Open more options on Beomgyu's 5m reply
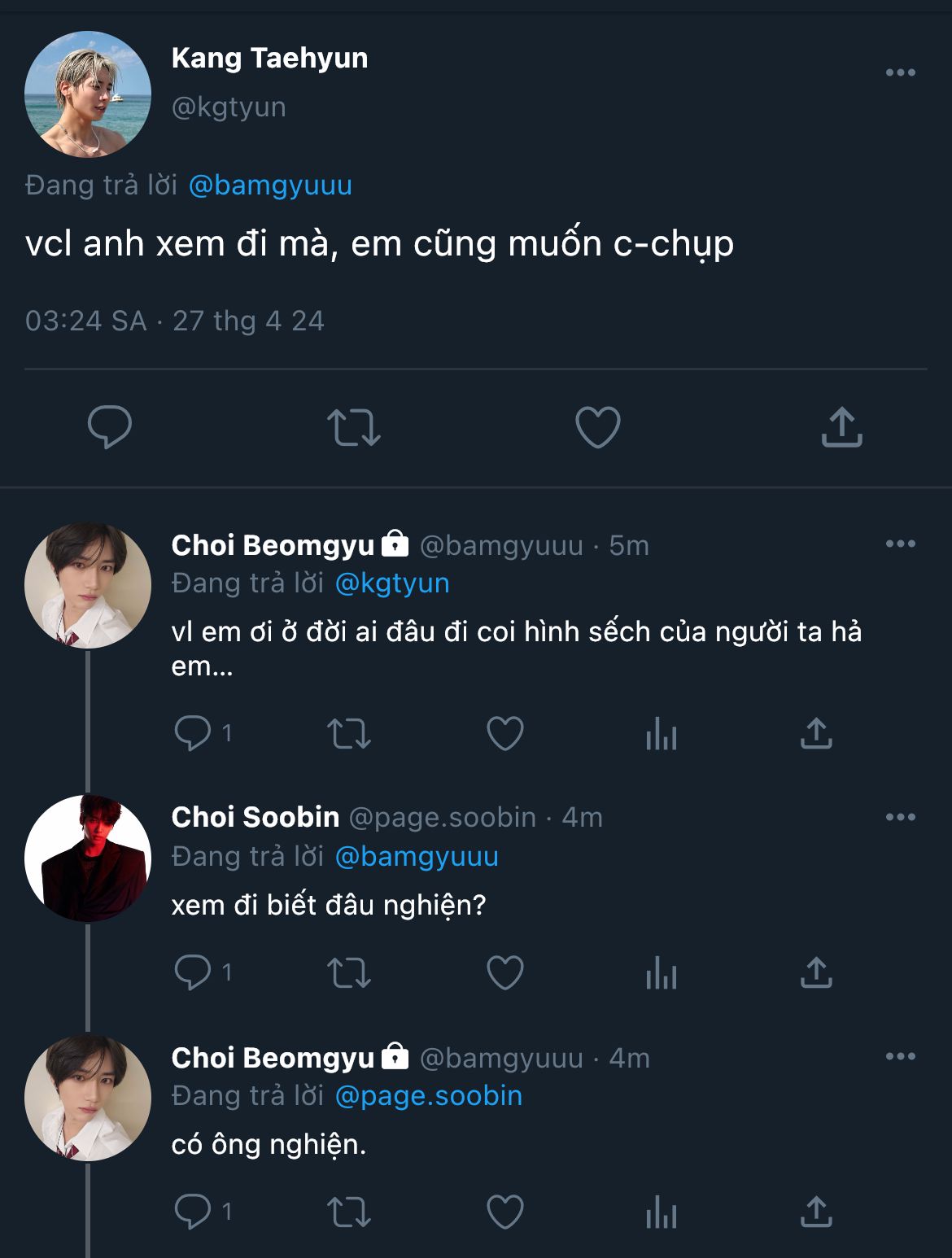Image resolution: width=952 pixels, height=1258 pixels. [x=901, y=544]
